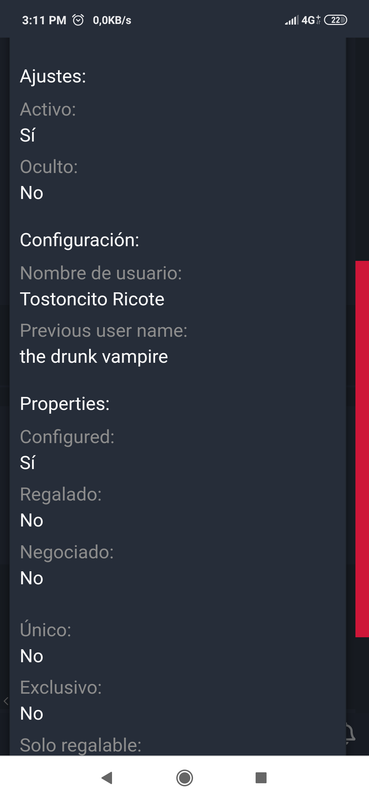Tap the battery indicator icon
This screenshot has height=800, width=369.
click(335, 20)
